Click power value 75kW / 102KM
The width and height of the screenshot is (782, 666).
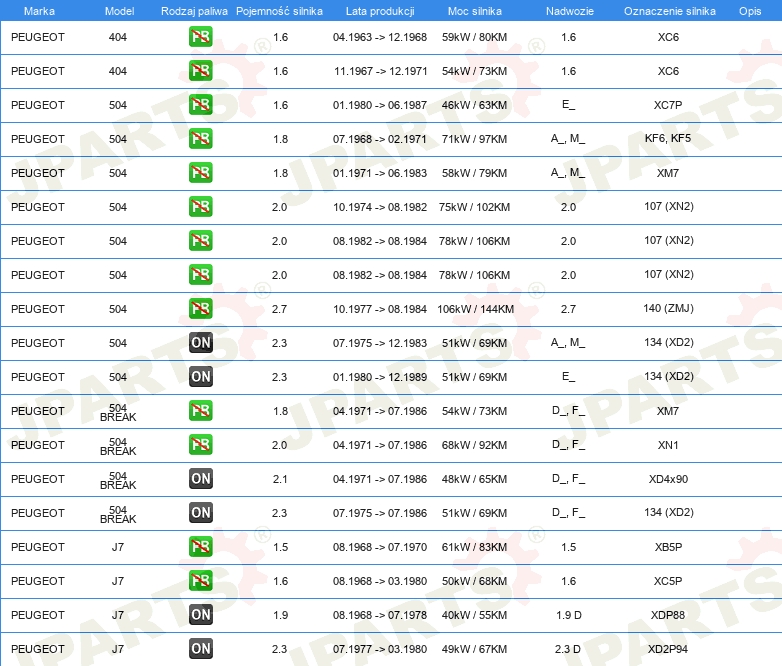coord(474,207)
